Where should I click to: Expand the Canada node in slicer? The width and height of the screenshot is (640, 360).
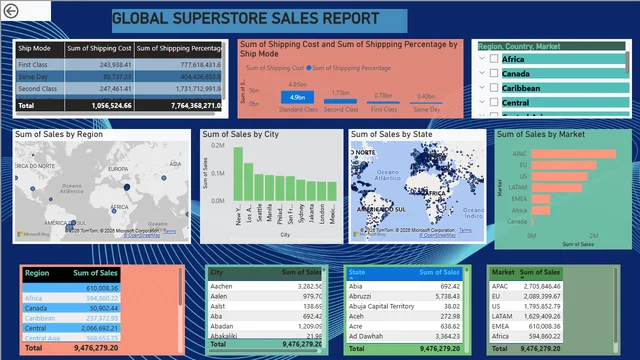pos(482,73)
